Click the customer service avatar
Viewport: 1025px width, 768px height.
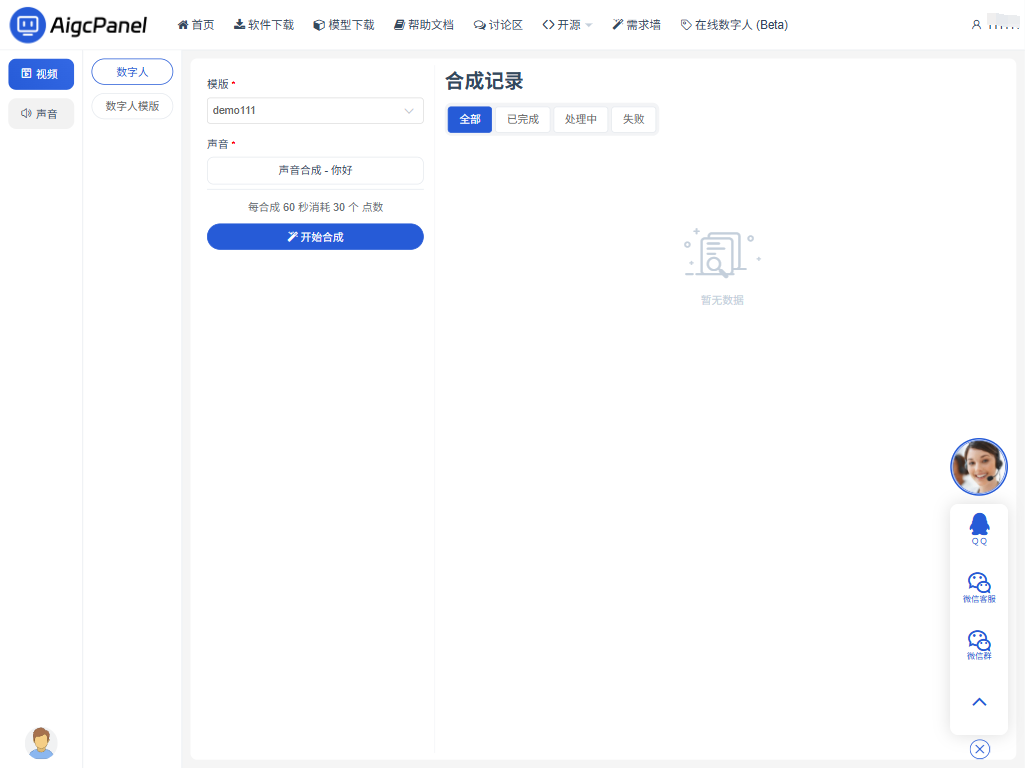(978, 467)
